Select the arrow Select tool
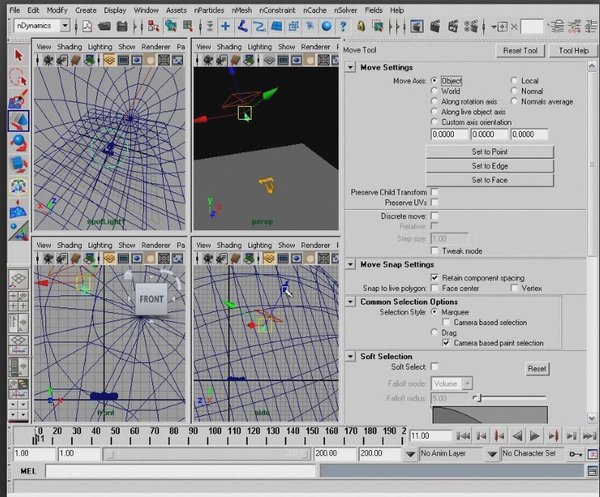Viewport: 600px width, 497px height. [x=18, y=57]
